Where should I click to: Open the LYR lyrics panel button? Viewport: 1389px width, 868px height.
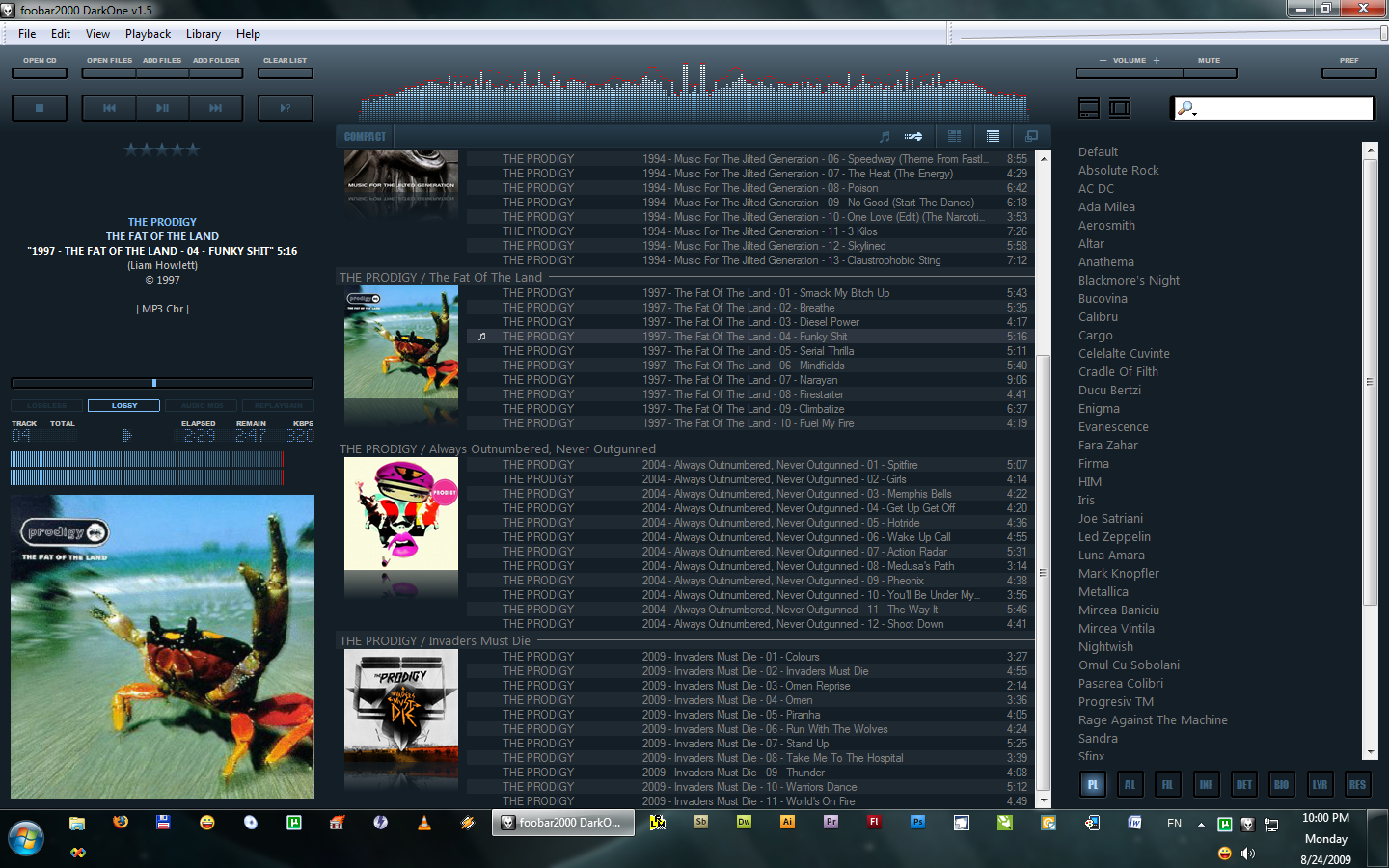(1320, 784)
